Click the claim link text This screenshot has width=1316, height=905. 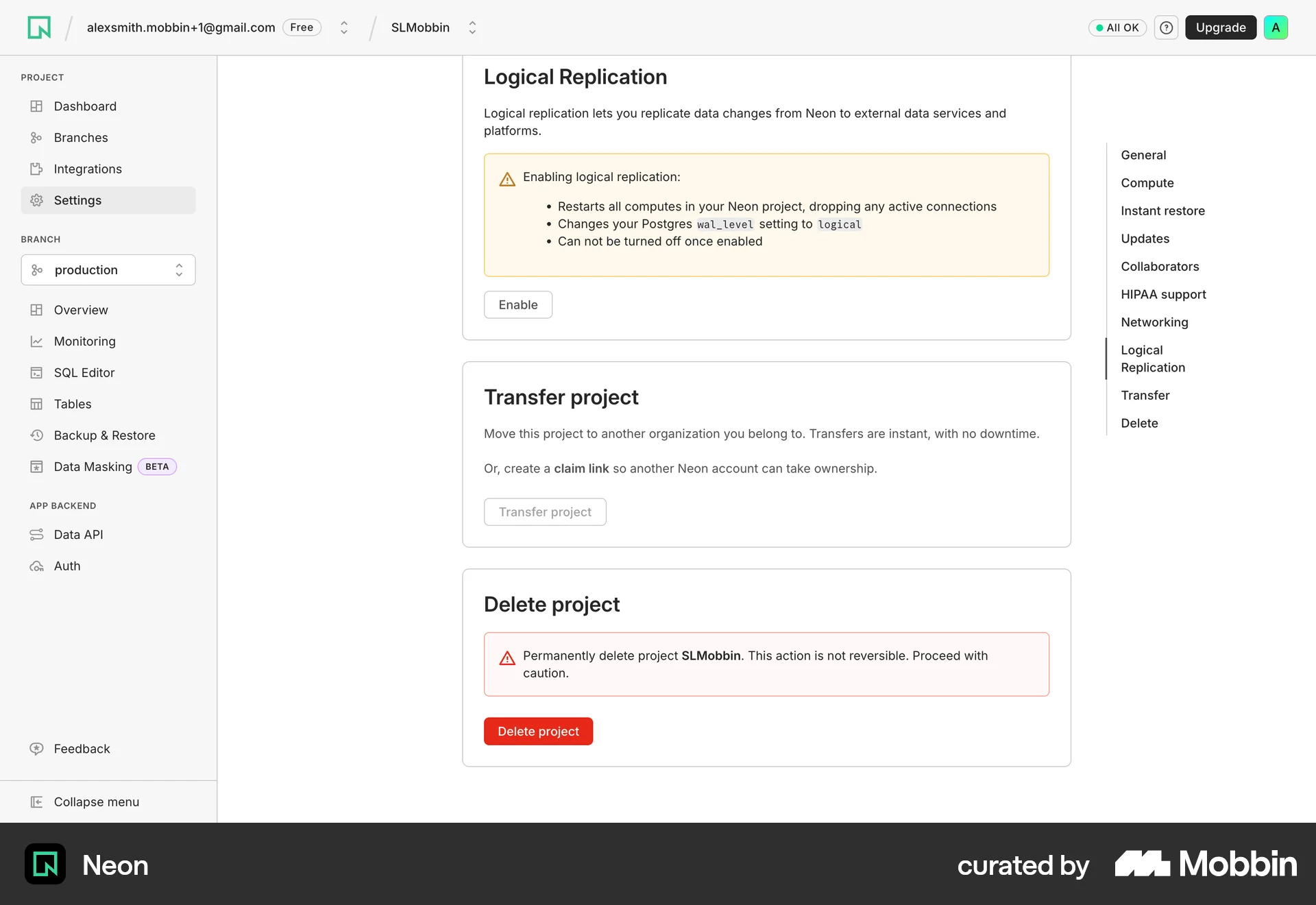click(581, 468)
